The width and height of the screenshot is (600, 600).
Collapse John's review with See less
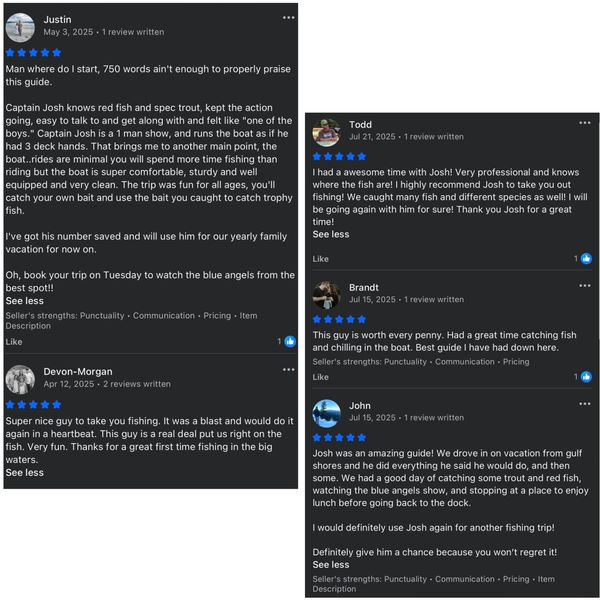point(331,564)
